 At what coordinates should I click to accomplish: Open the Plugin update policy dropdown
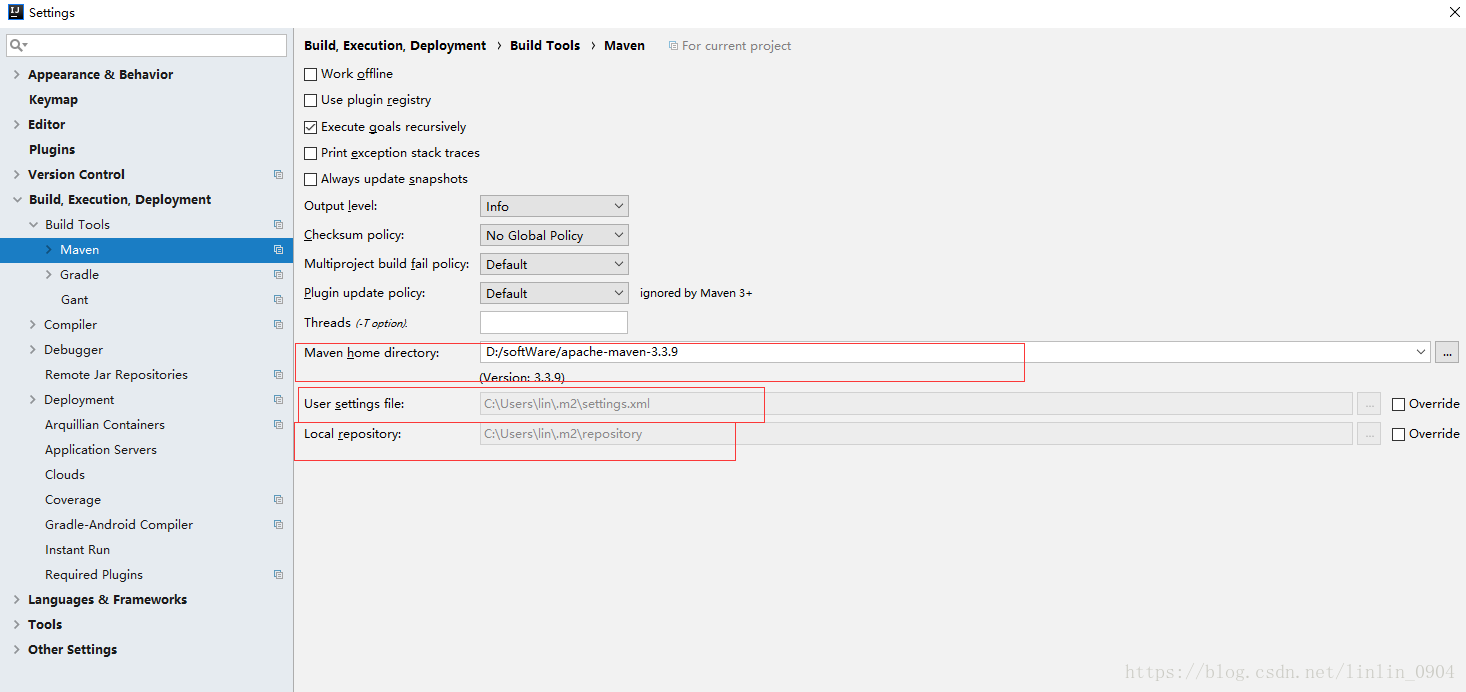click(x=554, y=293)
